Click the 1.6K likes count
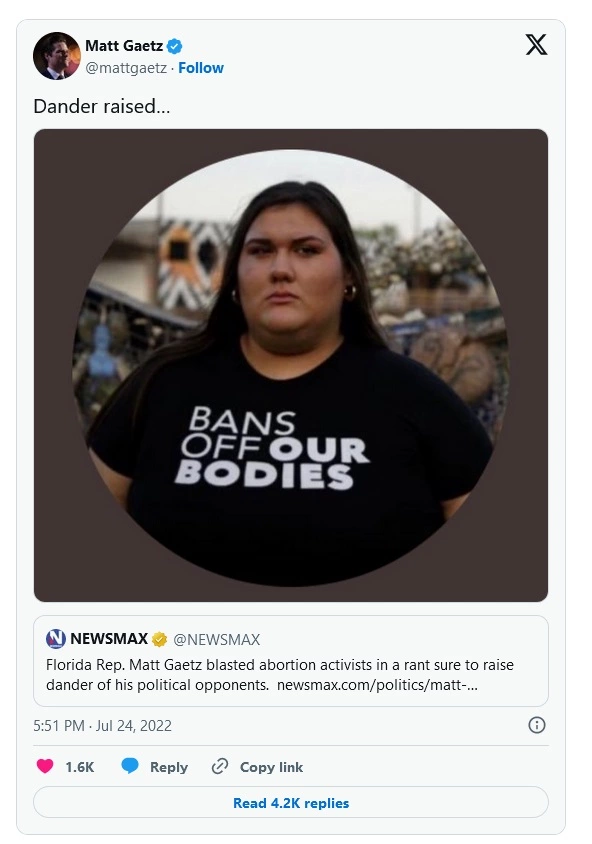This screenshot has height=844, width=592. tap(80, 767)
